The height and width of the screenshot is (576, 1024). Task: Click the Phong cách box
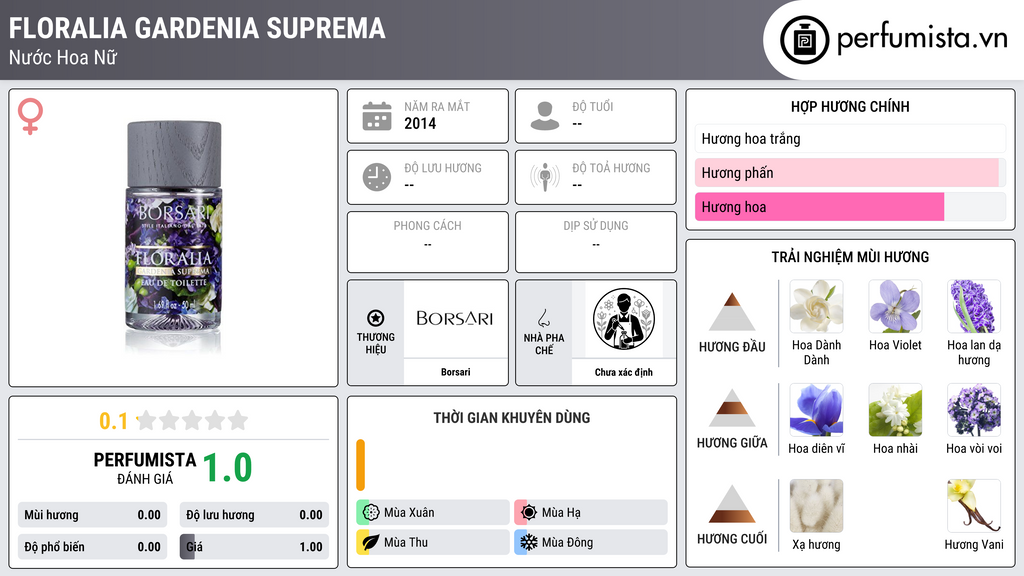[428, 242]
